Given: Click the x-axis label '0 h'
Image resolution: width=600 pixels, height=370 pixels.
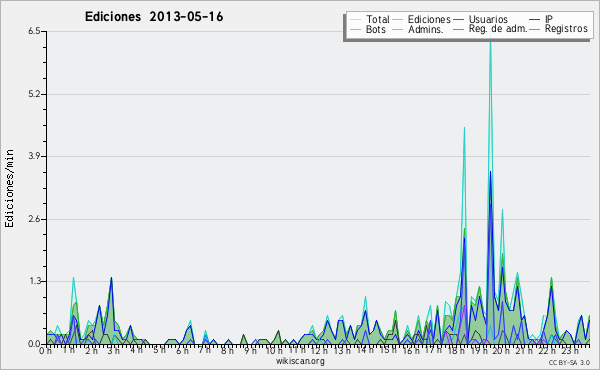Looking at the screenshot, I should 45,351.
